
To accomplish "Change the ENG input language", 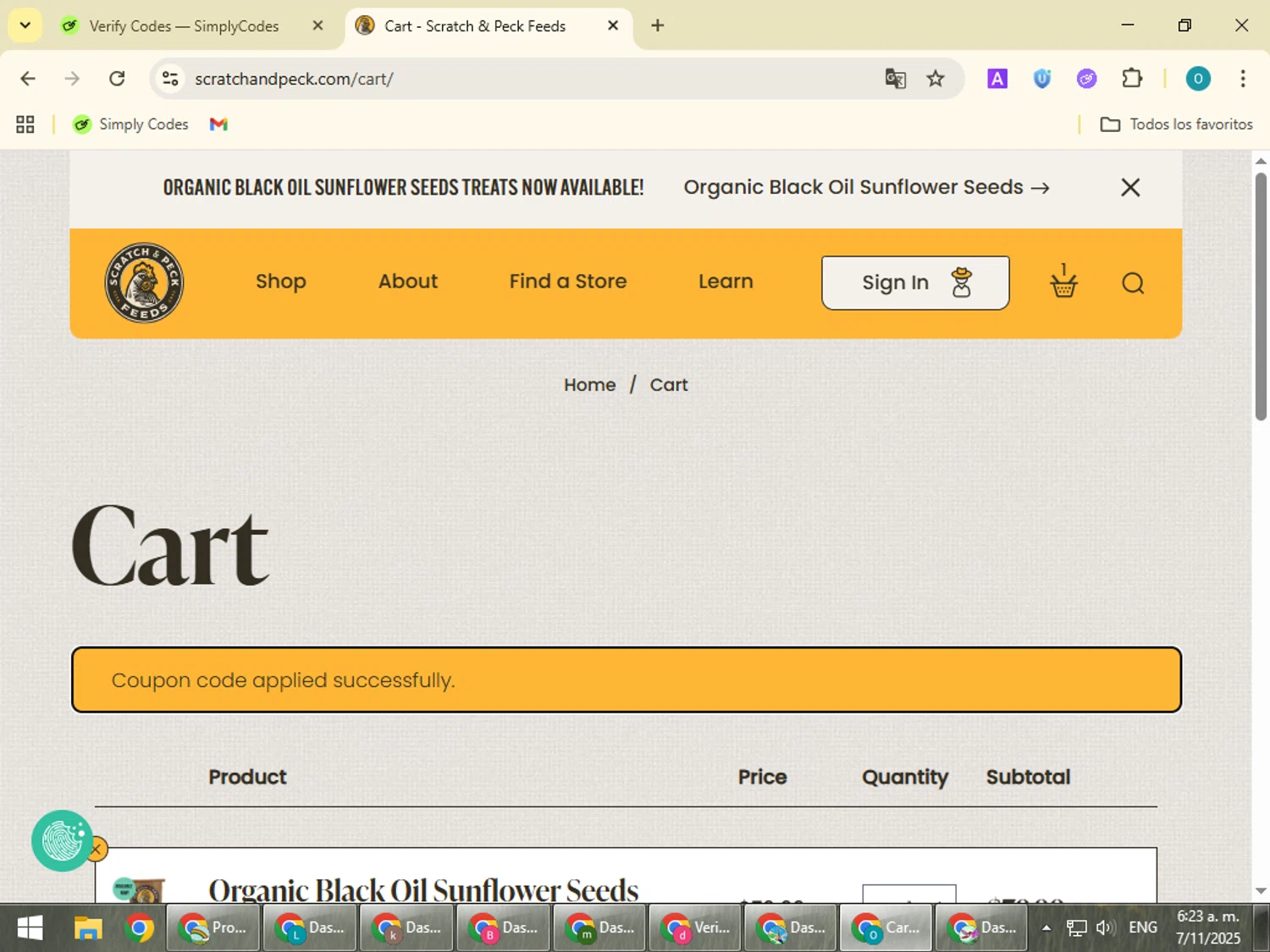I will coord(1143,928).
